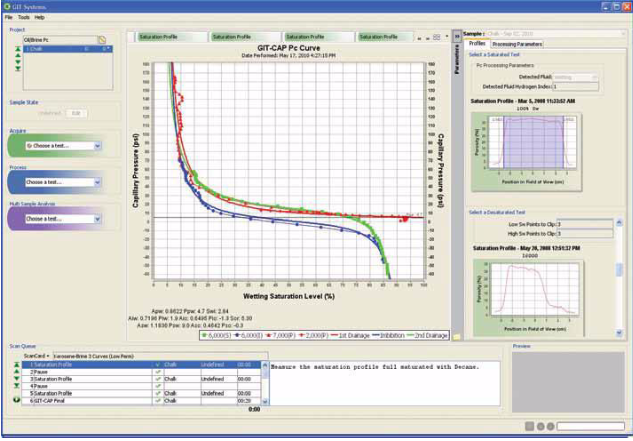Toggle the 1st Drainage legend entry
The height and width of the screenshot is (441, 633).
pyautogui.click(x=350, y=336)
